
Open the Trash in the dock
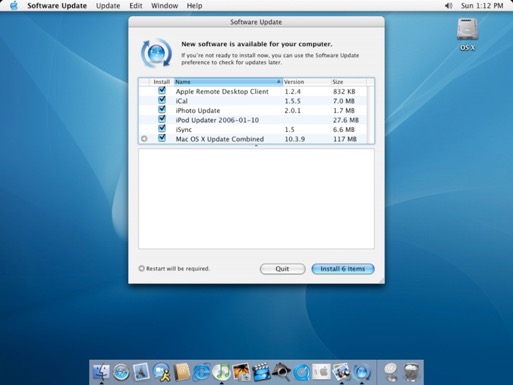coord(411,372)
